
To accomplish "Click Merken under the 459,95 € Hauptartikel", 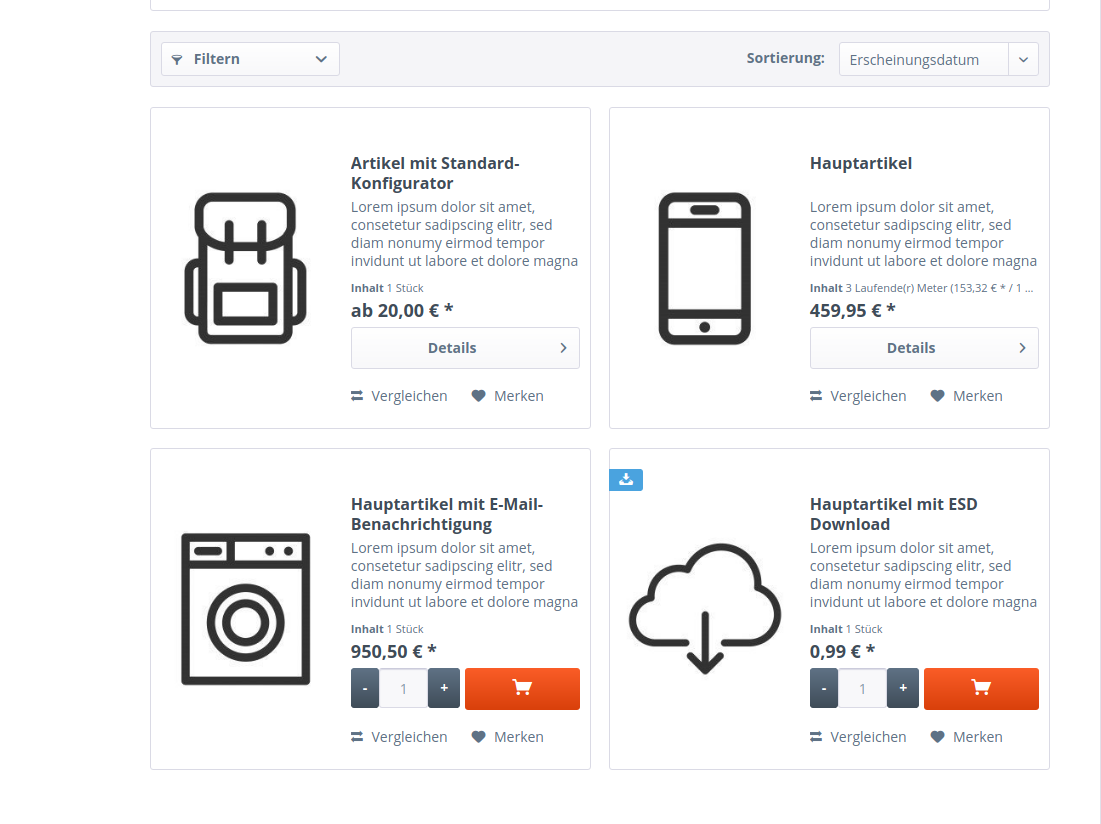I will [x=966, y=396].
